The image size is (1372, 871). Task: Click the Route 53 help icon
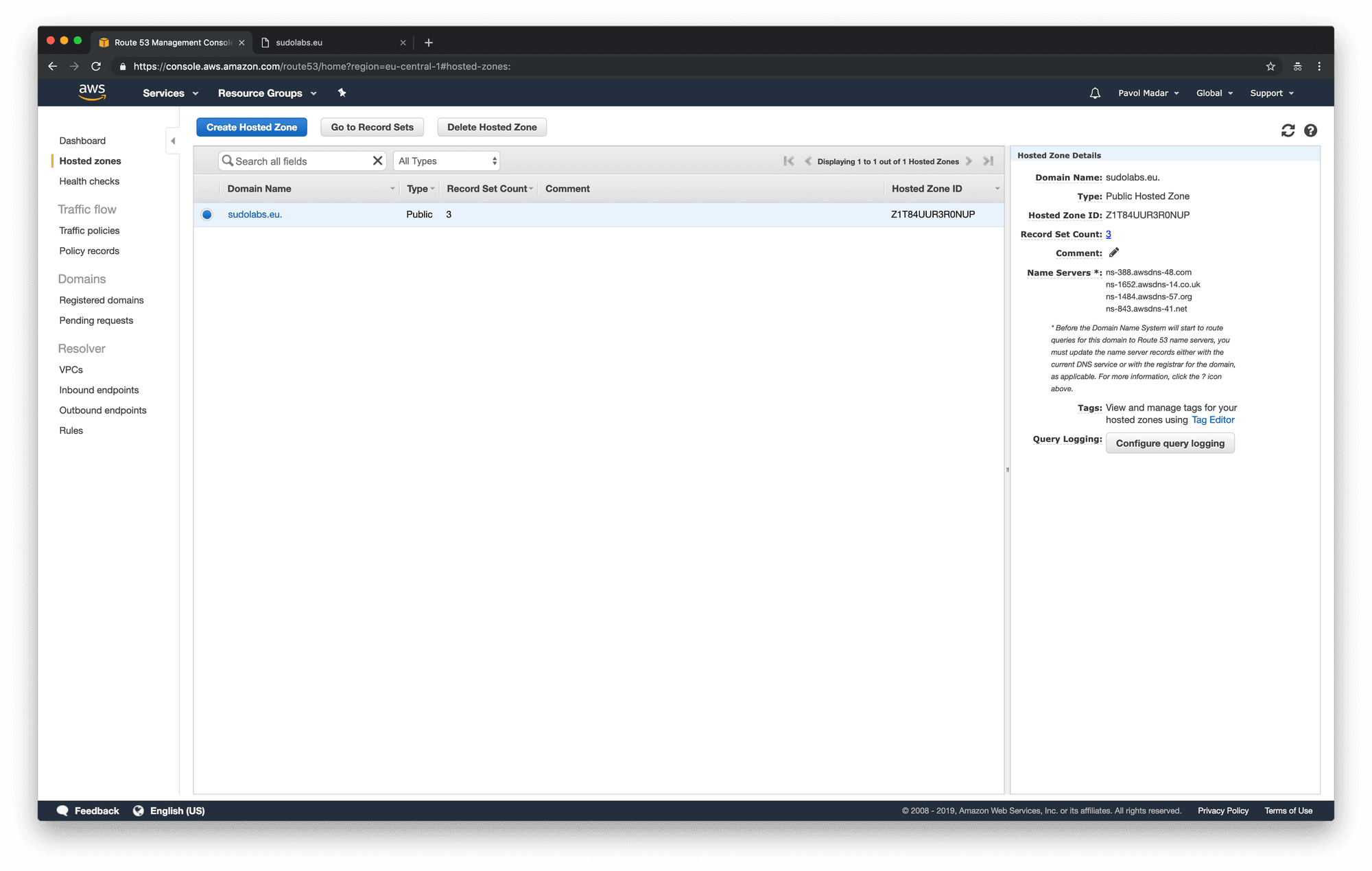1310,130
